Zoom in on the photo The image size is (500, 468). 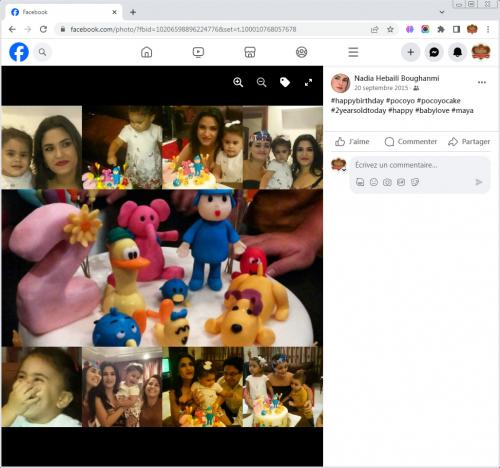click(x=238, y=82)
